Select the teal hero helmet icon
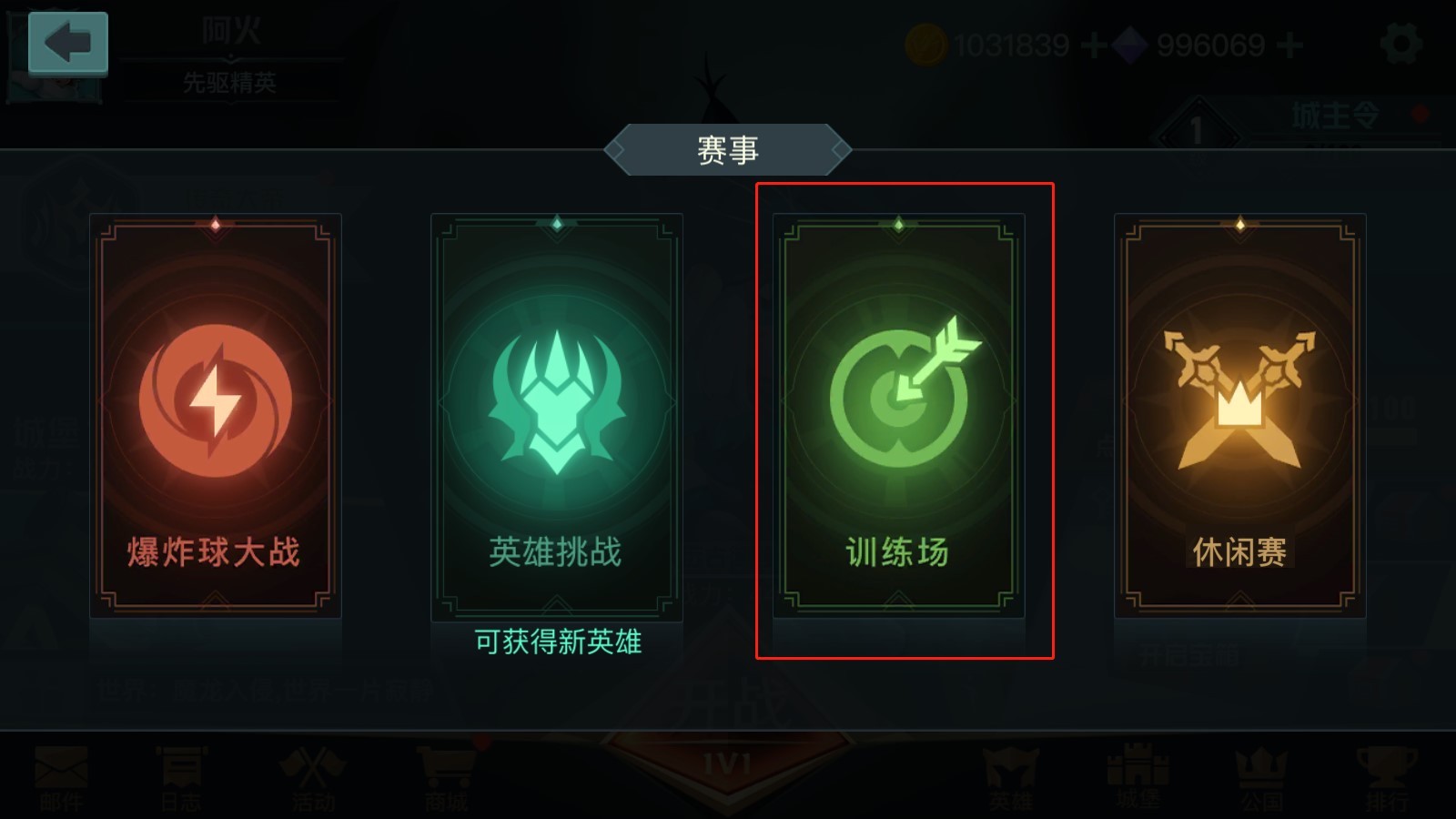The height and width of the screenshot is (819, 1456). pos(557,401)
